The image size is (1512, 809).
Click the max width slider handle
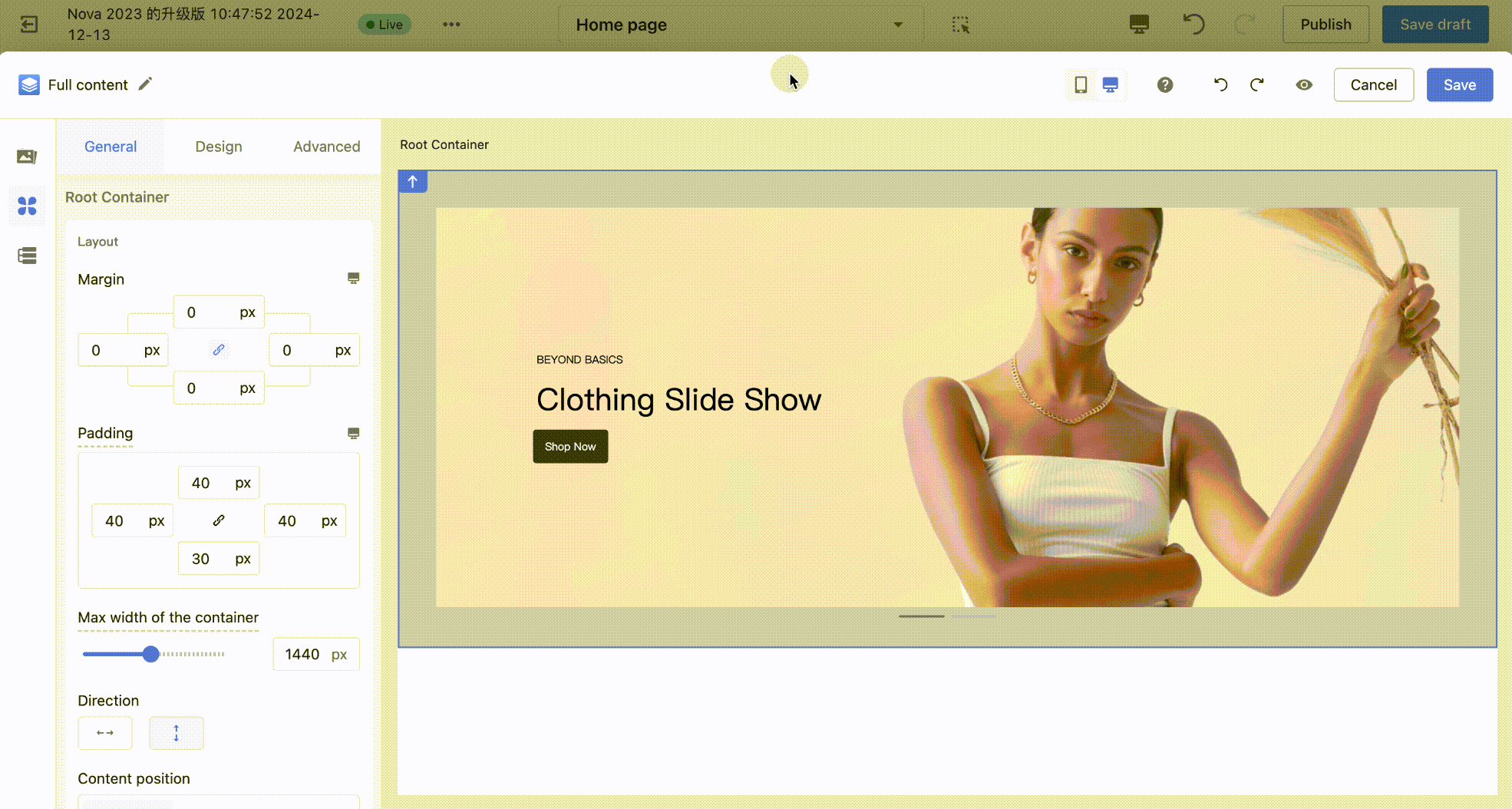(151, 654)
